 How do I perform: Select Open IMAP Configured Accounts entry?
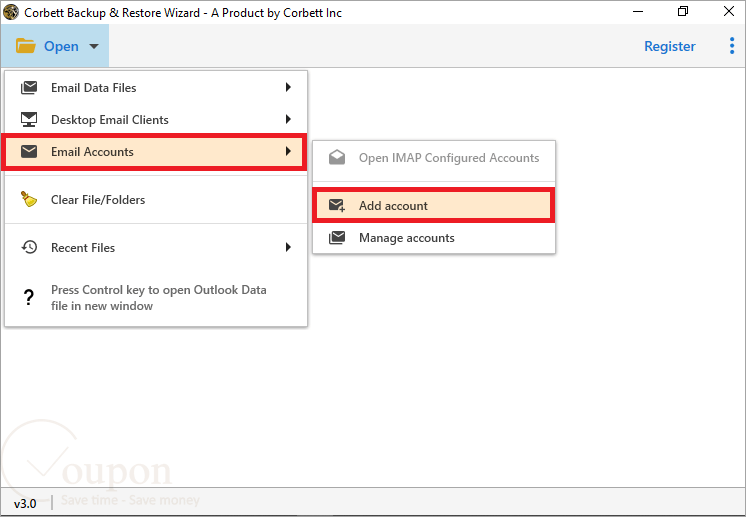coord(434,158)
